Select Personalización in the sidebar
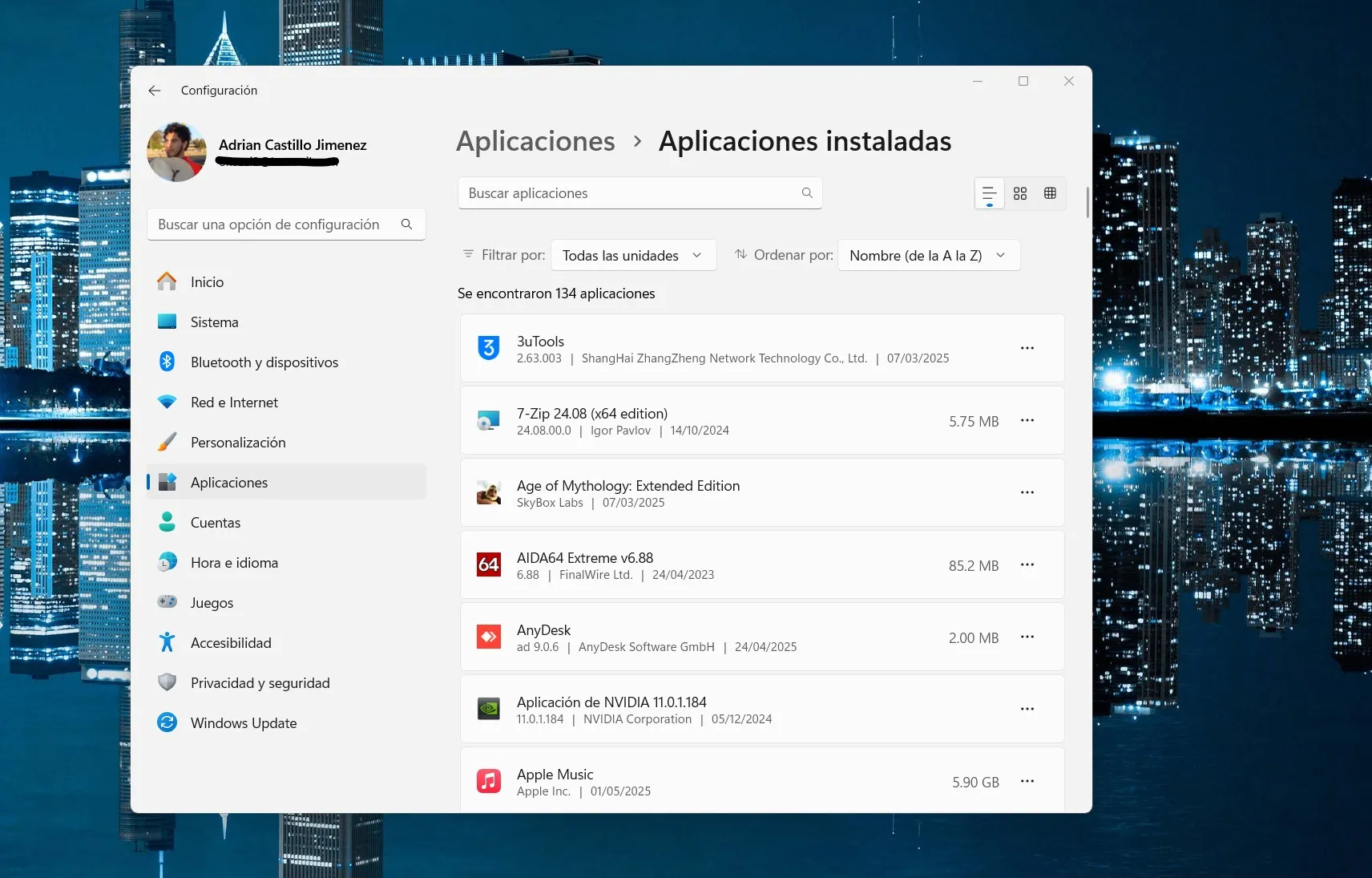This screenshot has width=1372, height=878. point(286,443)
